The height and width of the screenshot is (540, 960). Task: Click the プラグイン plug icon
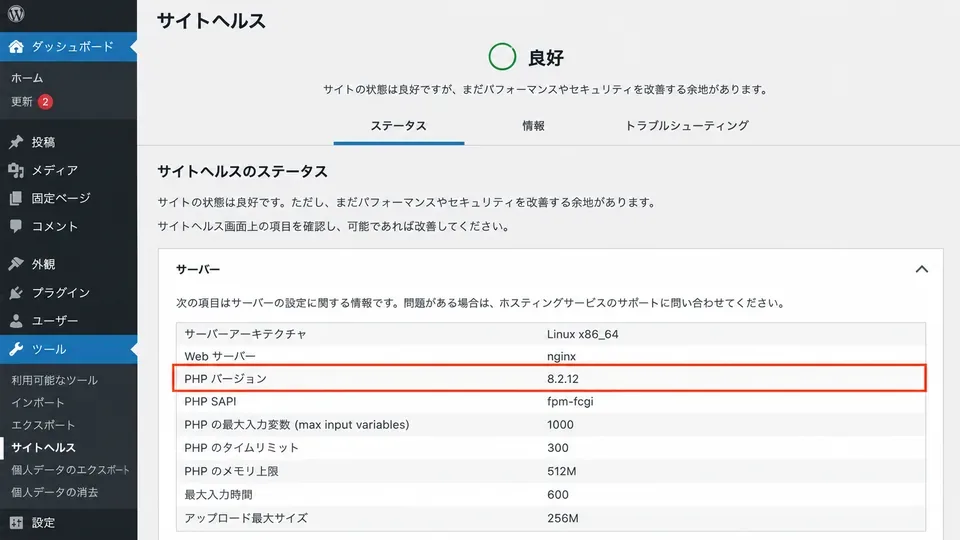coord(16,293)
